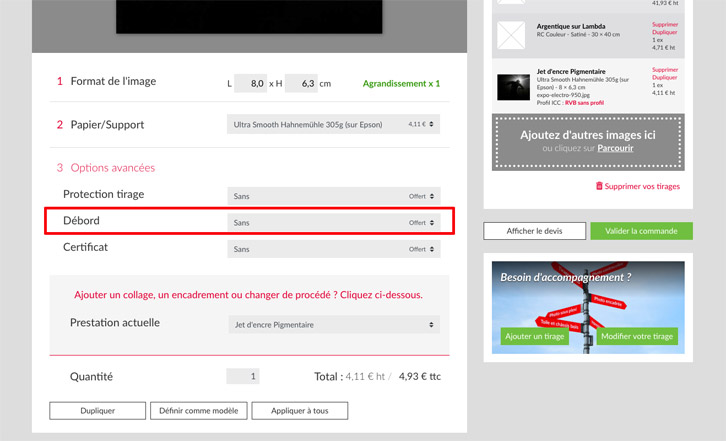The height and width of the screenshot is (441, 726).
Task: Focus the Quantité input field
Action: 243,377
